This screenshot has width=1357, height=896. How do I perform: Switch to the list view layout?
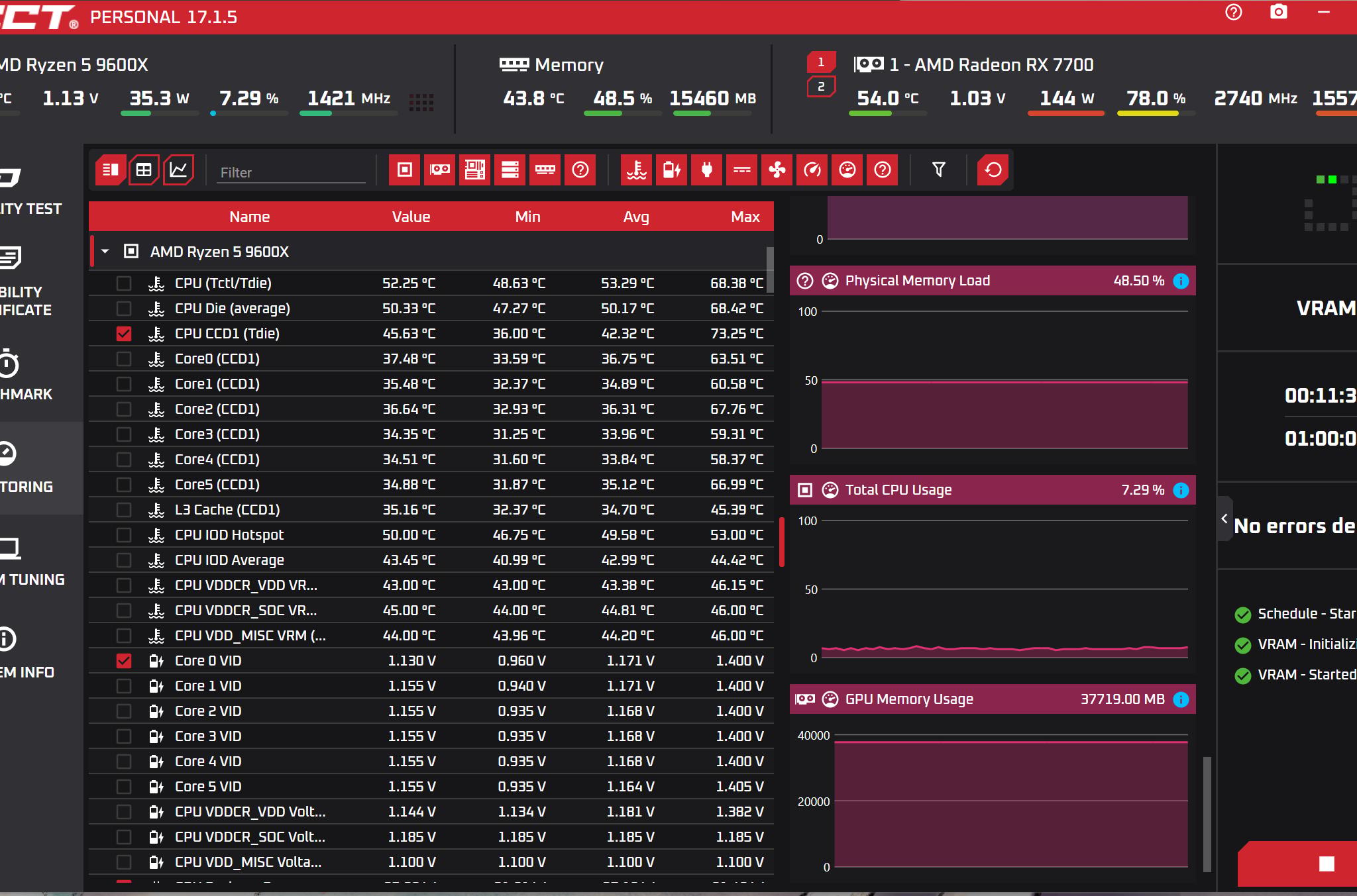pyautogui.click(x=111, y=170)
